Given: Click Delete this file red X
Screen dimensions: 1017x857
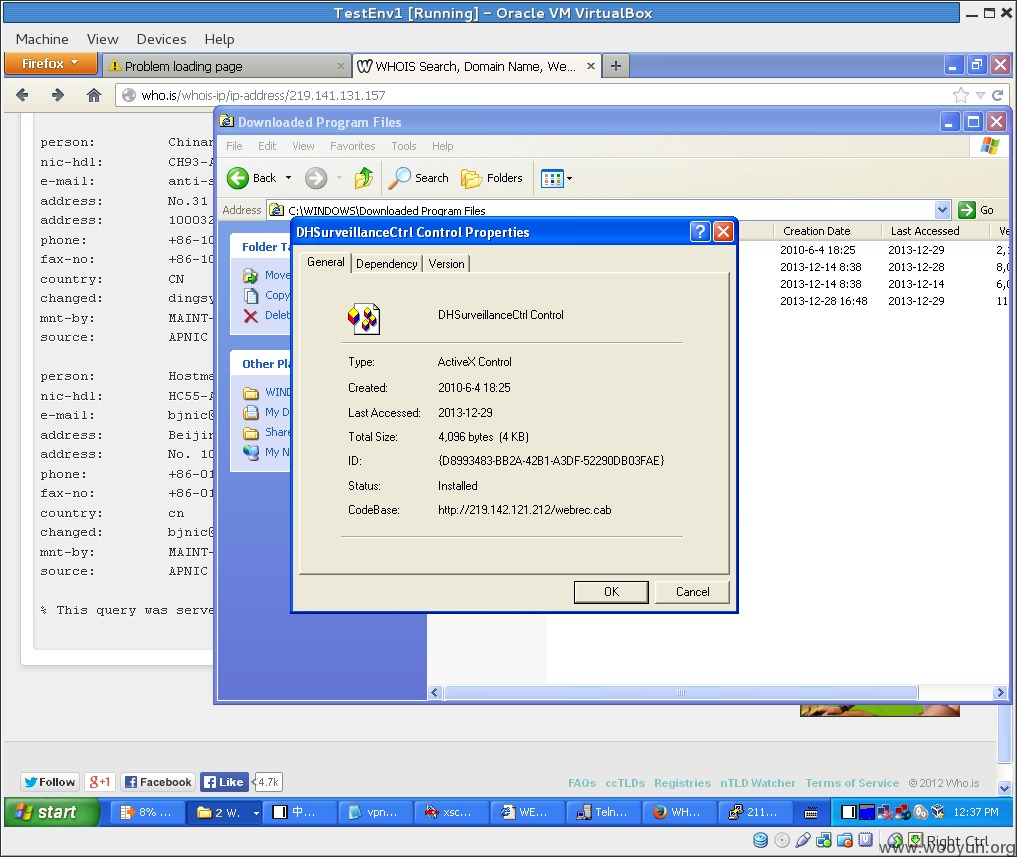Looking at the screenshot, I should pyautogui.click(x=250, y=316).
